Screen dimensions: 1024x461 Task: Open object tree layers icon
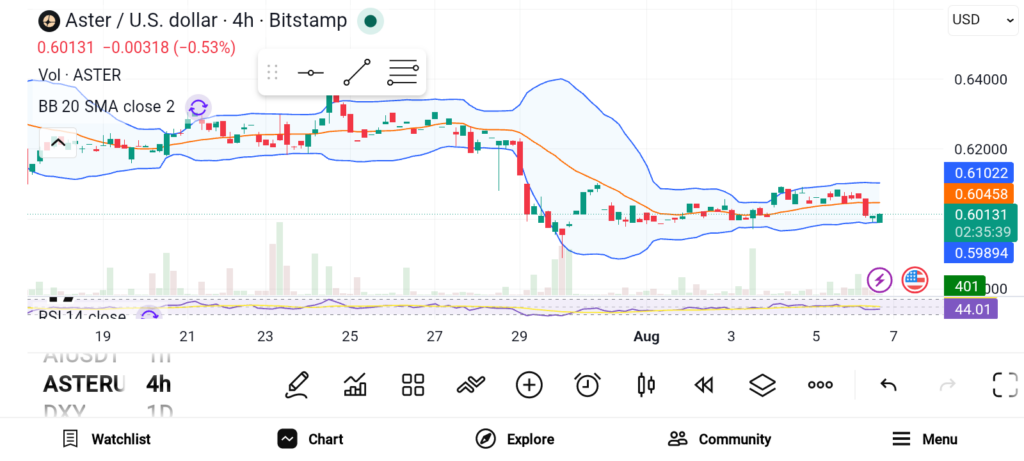pos(761,385)
